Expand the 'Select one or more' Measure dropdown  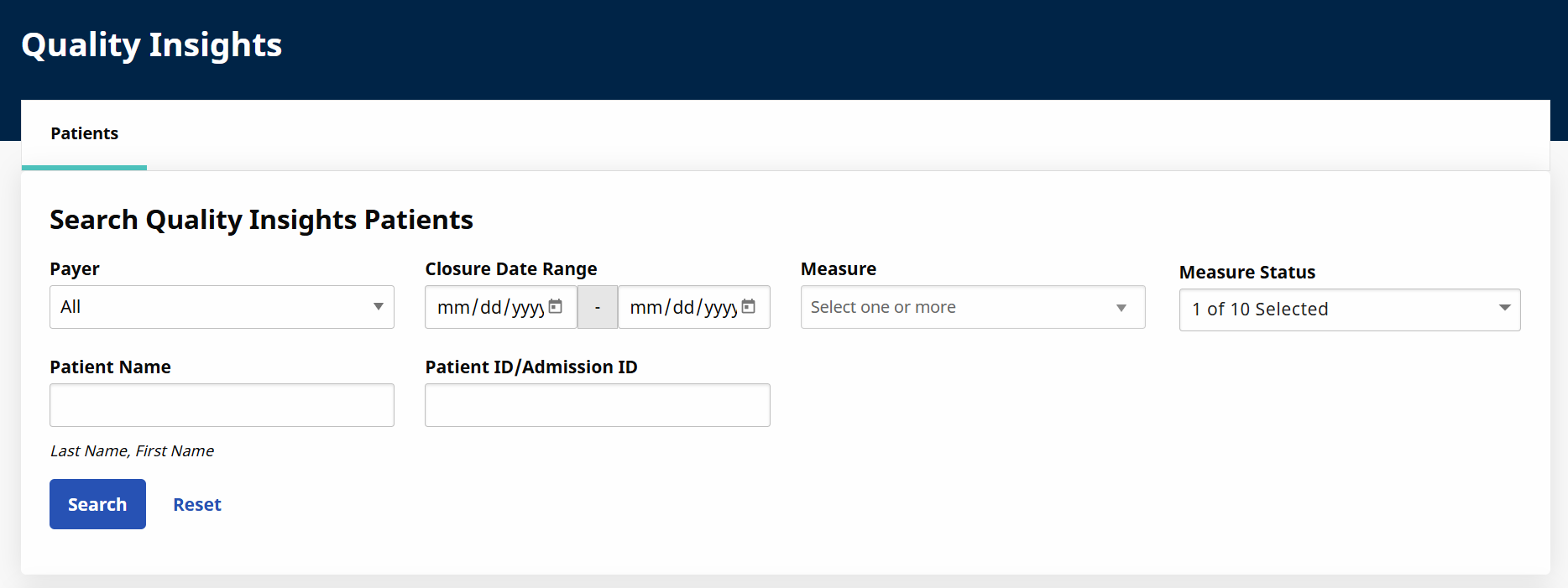click(957, 308)
